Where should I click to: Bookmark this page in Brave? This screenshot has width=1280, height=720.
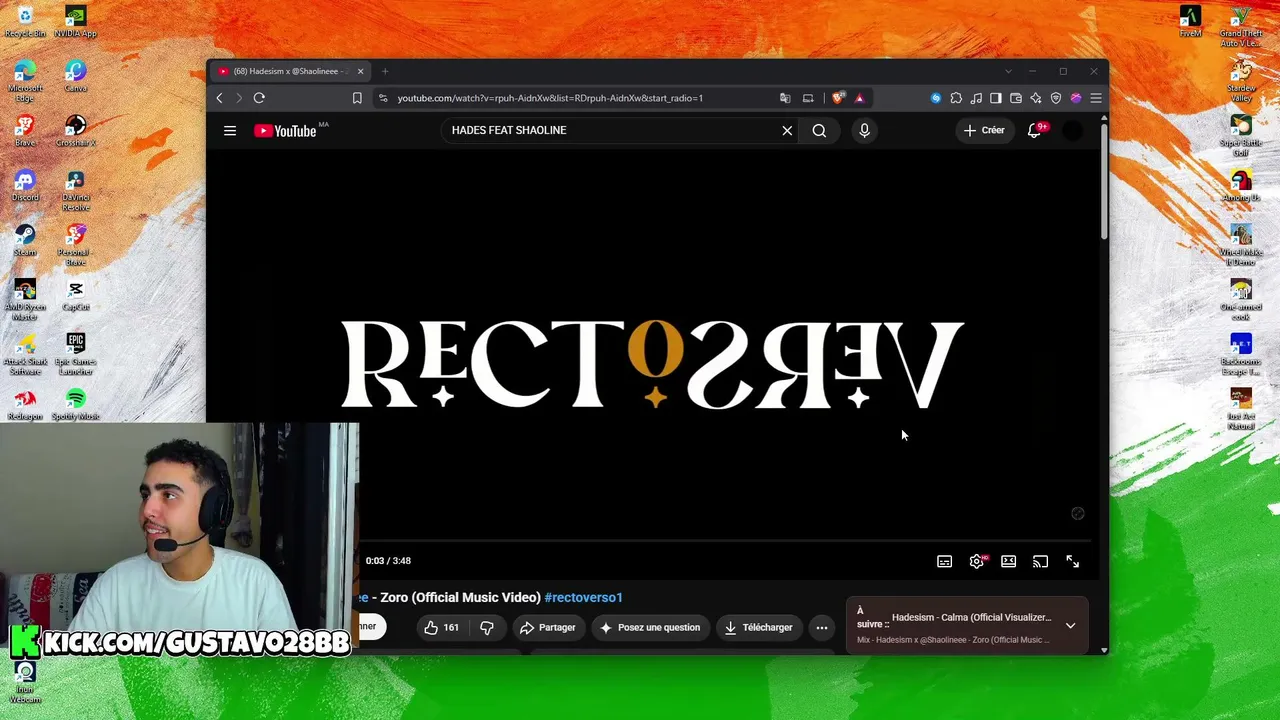[x=357, y=98]
